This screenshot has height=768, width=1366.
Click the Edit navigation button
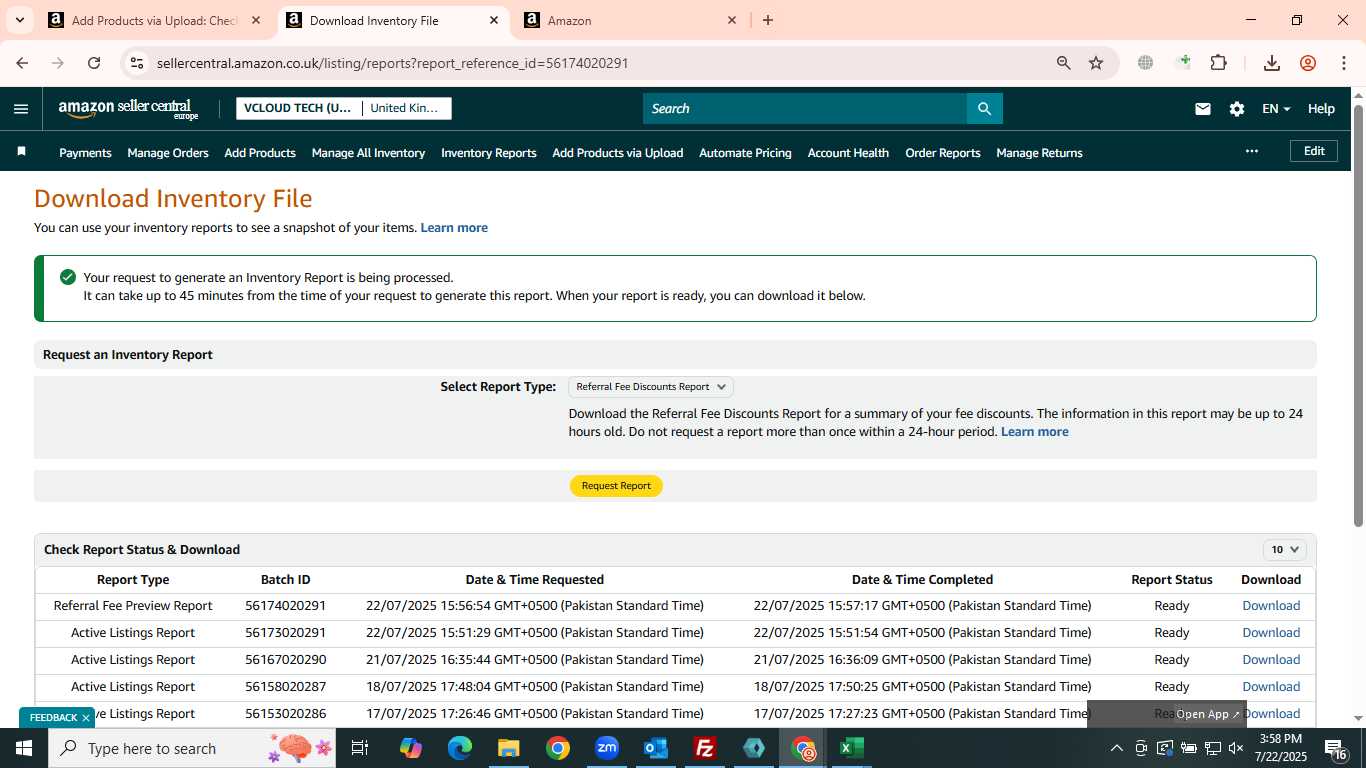1314,151
